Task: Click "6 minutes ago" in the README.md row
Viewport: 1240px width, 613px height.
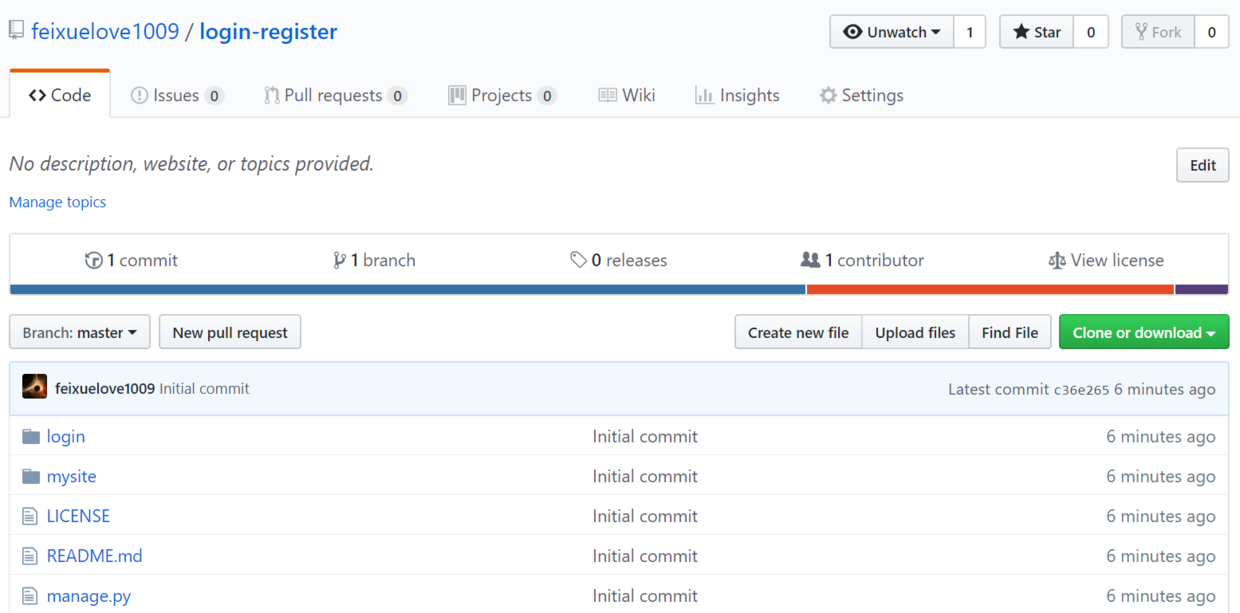Action: click(1161, 556)
